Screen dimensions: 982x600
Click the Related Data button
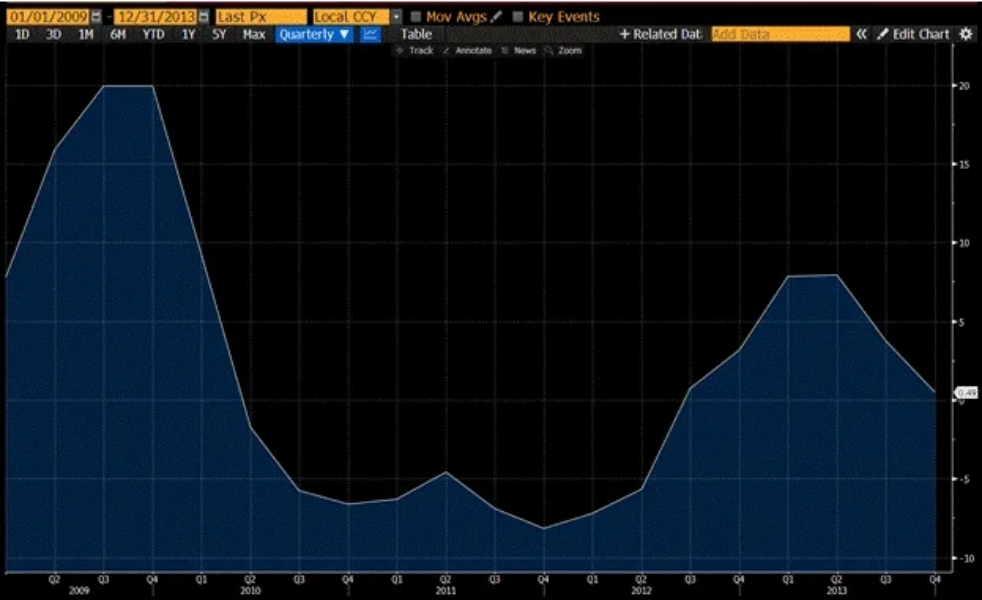pyautogui.click(x=661, y=34)
